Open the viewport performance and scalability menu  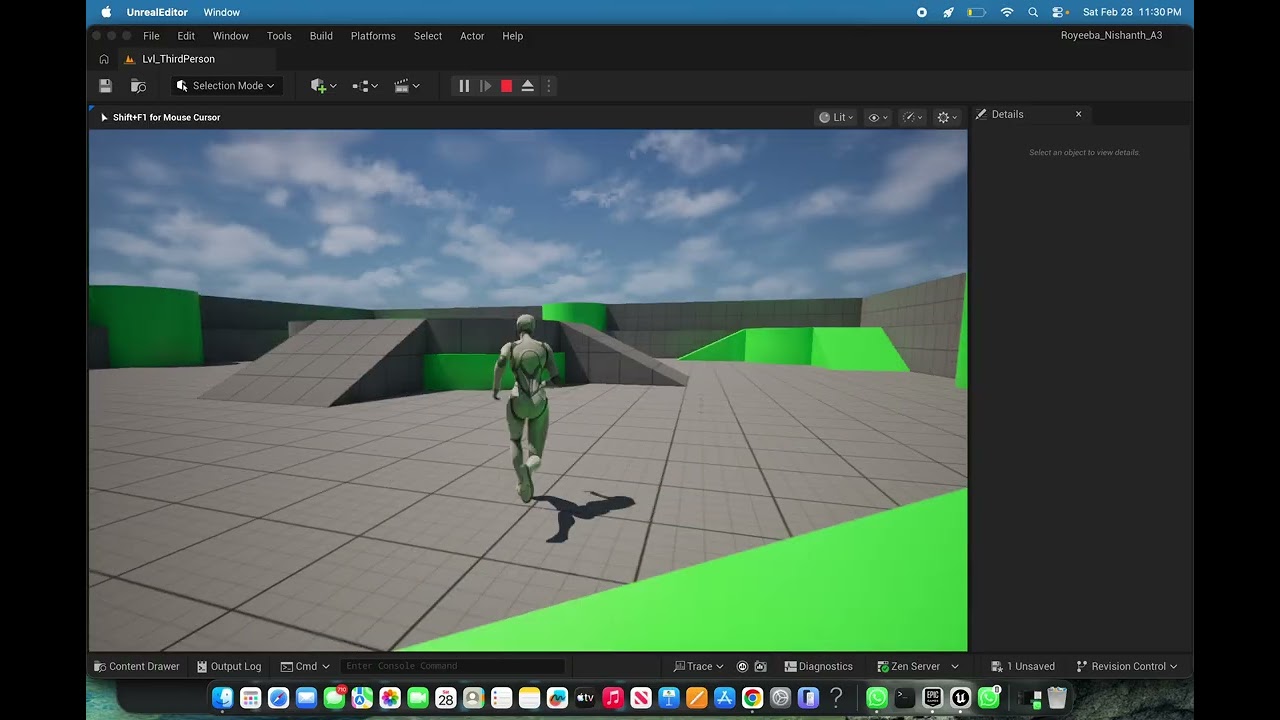[x=913, y=117]
